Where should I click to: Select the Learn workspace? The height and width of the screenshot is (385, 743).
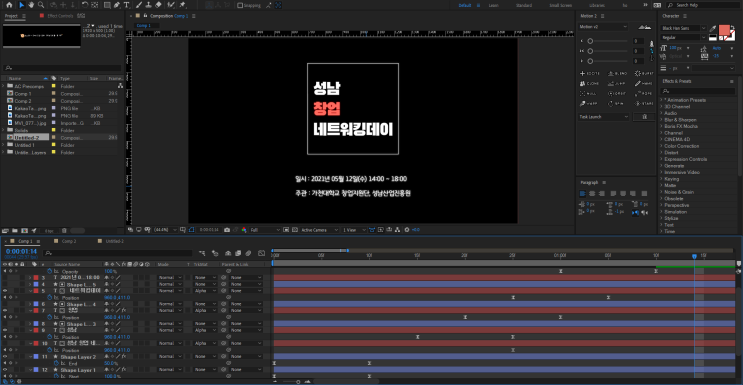494,6
